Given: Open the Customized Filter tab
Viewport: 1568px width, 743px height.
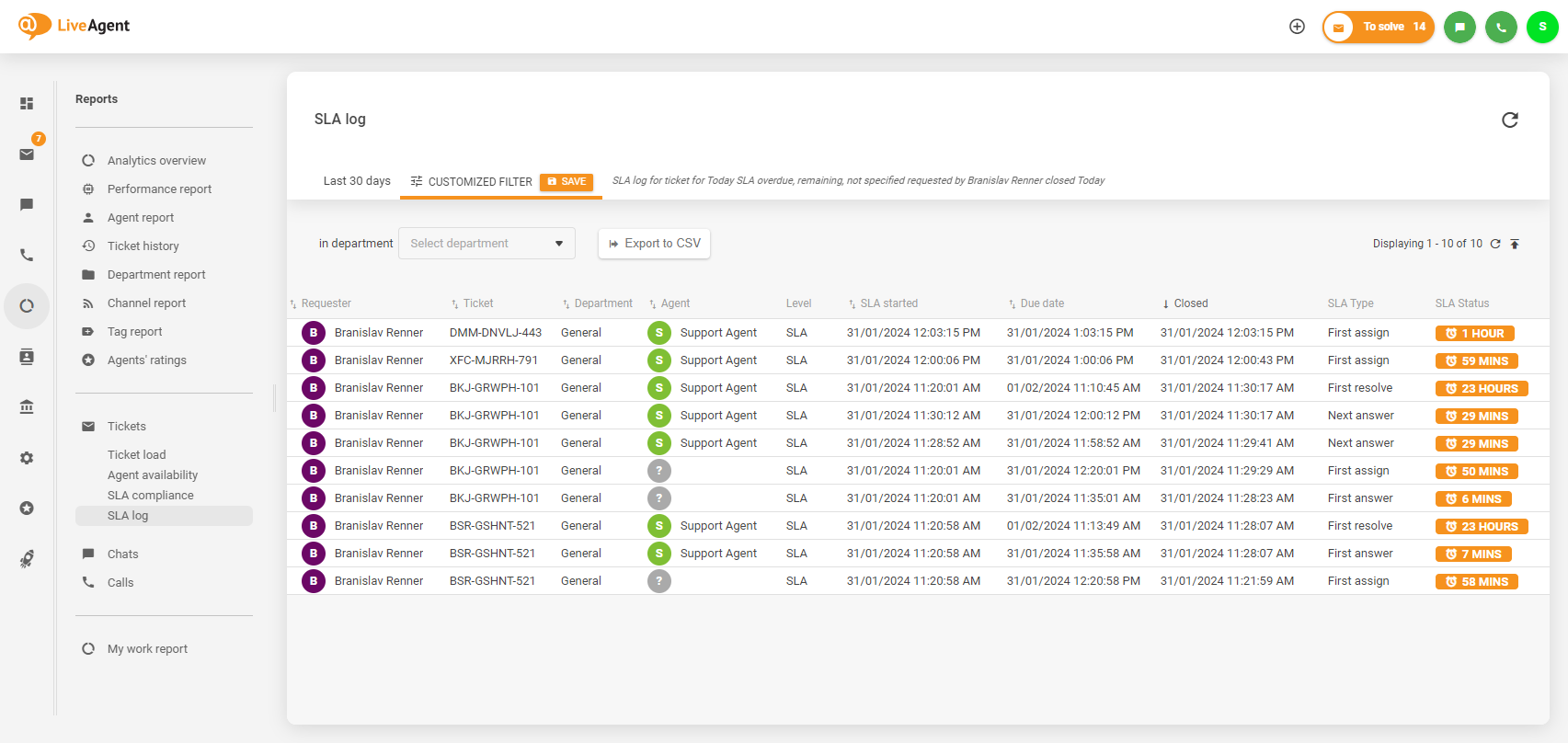Looking at the screenshot, I should point(471,182).
